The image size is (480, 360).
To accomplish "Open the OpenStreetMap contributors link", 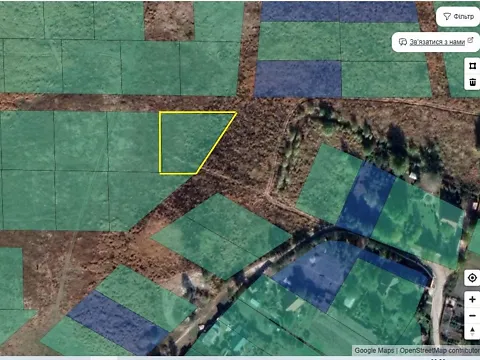I will (x=440, y=350).
